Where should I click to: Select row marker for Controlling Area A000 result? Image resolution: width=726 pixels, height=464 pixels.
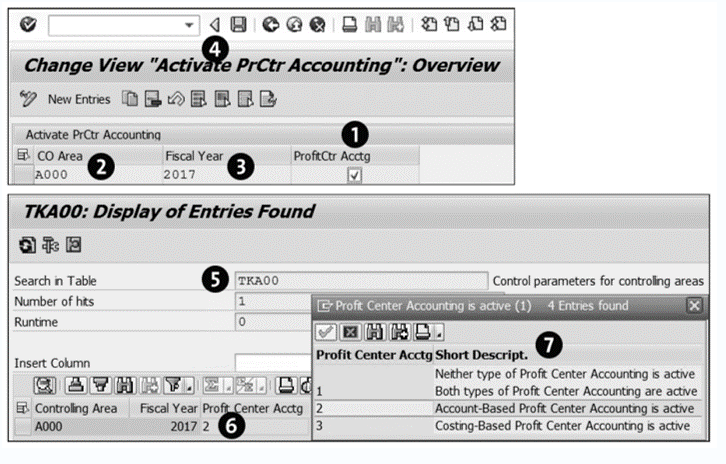[x=24, y=426]
